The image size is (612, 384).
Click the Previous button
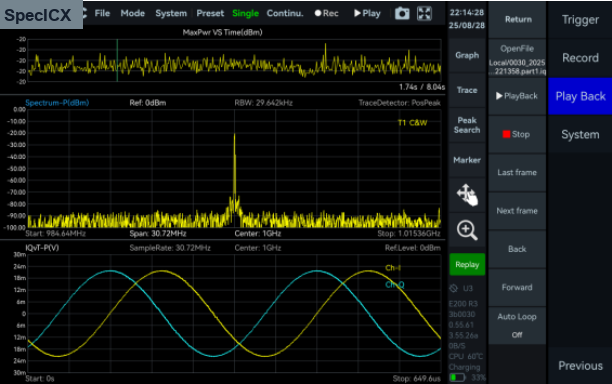pyautogui.click(x=580, y=366)
